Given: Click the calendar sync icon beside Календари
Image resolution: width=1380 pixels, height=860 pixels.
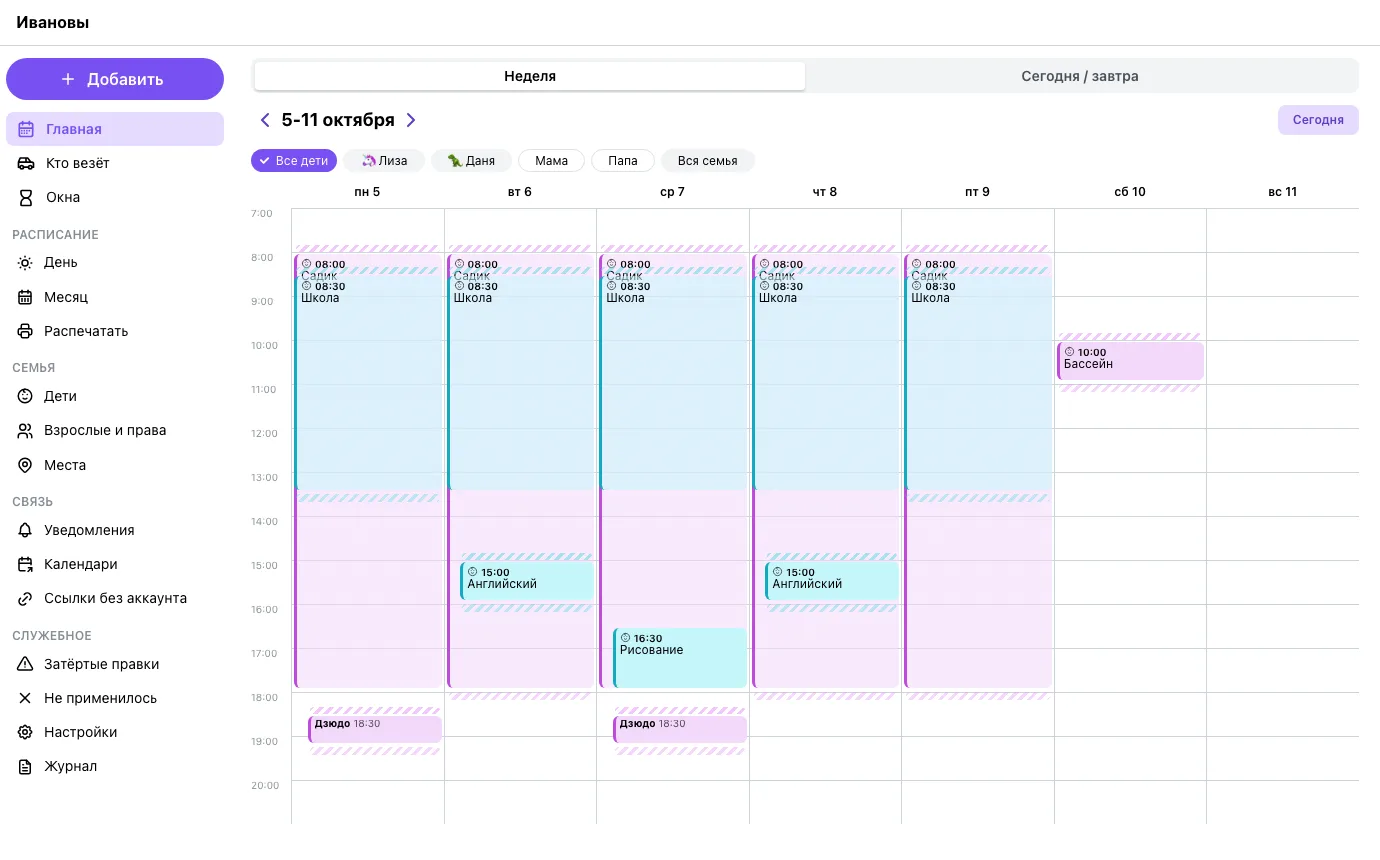Looking at the screenshot, I should 25,564.
